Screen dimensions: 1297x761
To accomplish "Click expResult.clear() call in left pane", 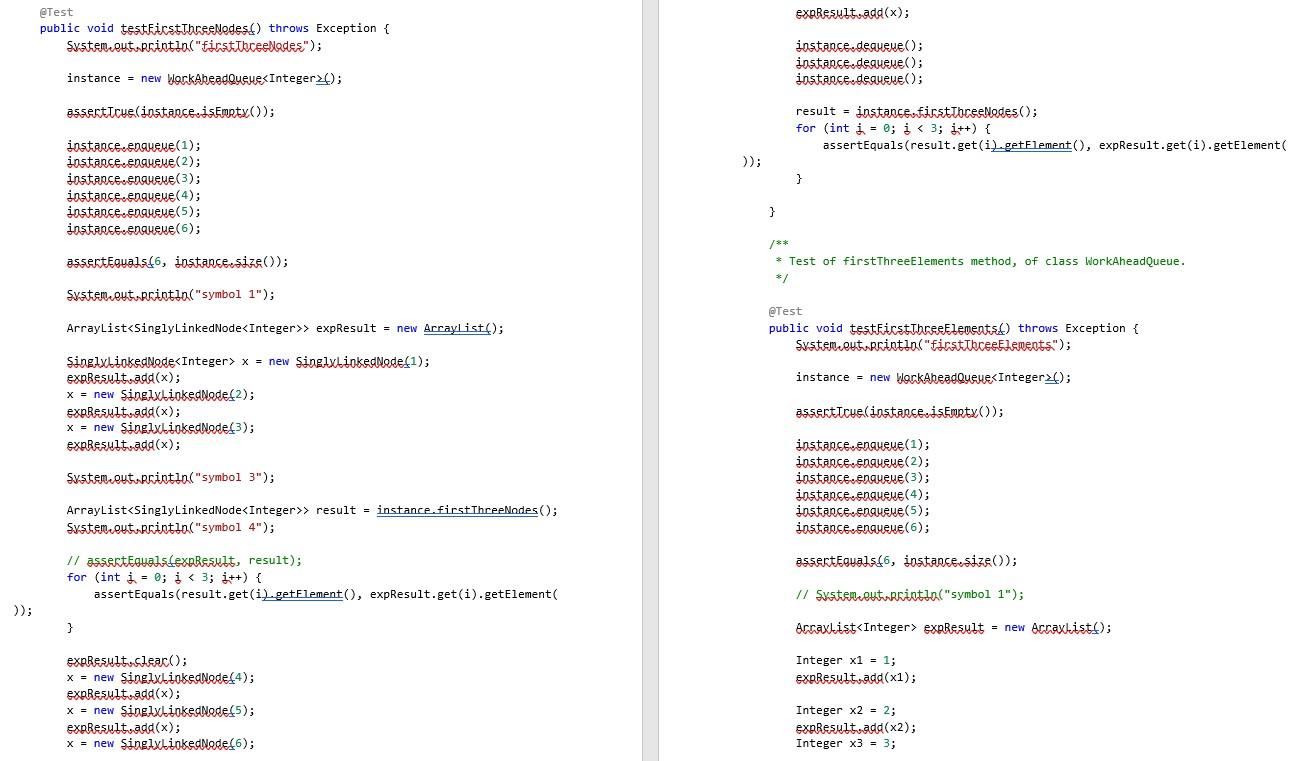I will (119, 660).
